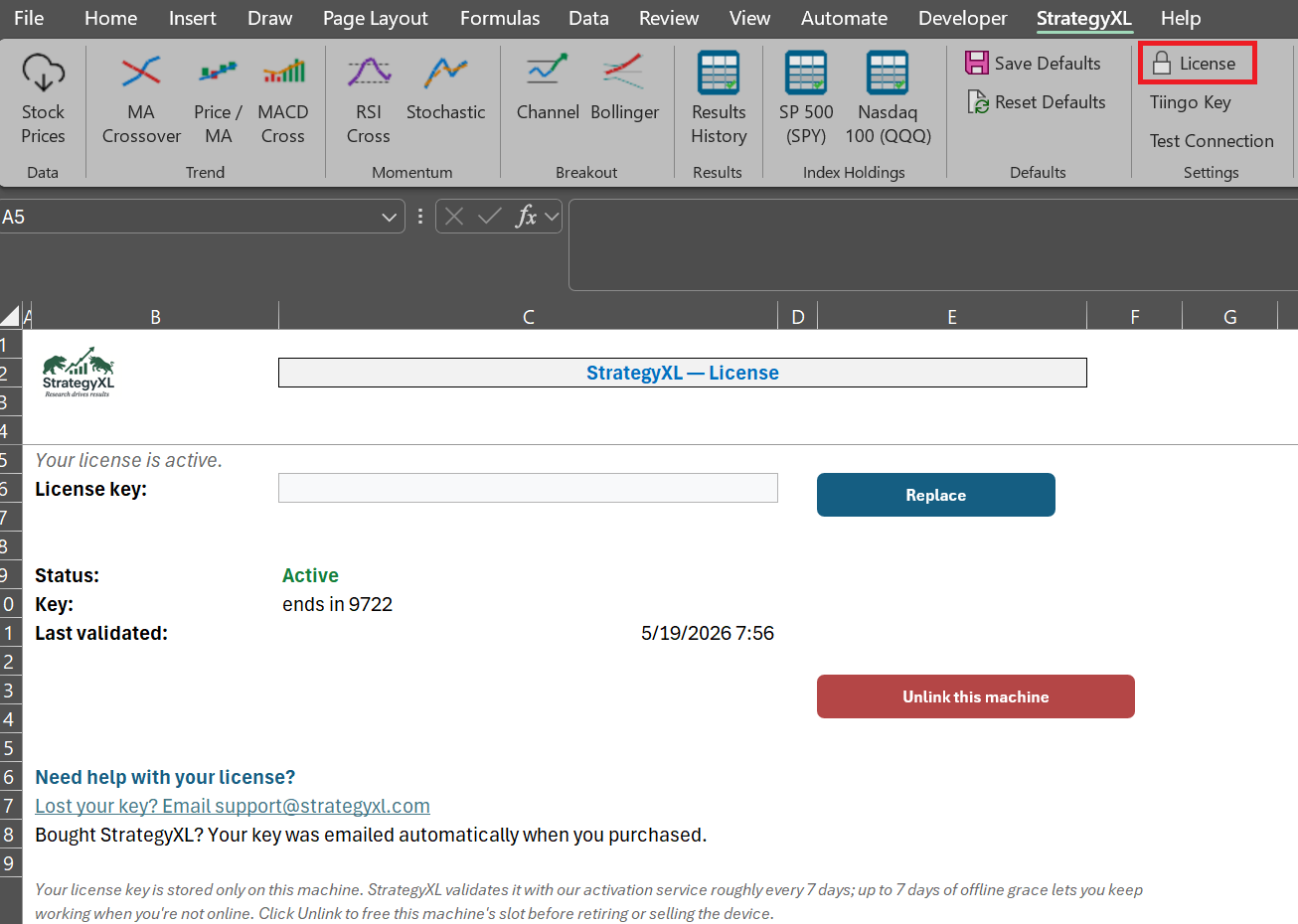This screenshot has width=1298, height=924.
Task: Show the Results History sheet
Action: pyautogui.click(x=719, y=99)
